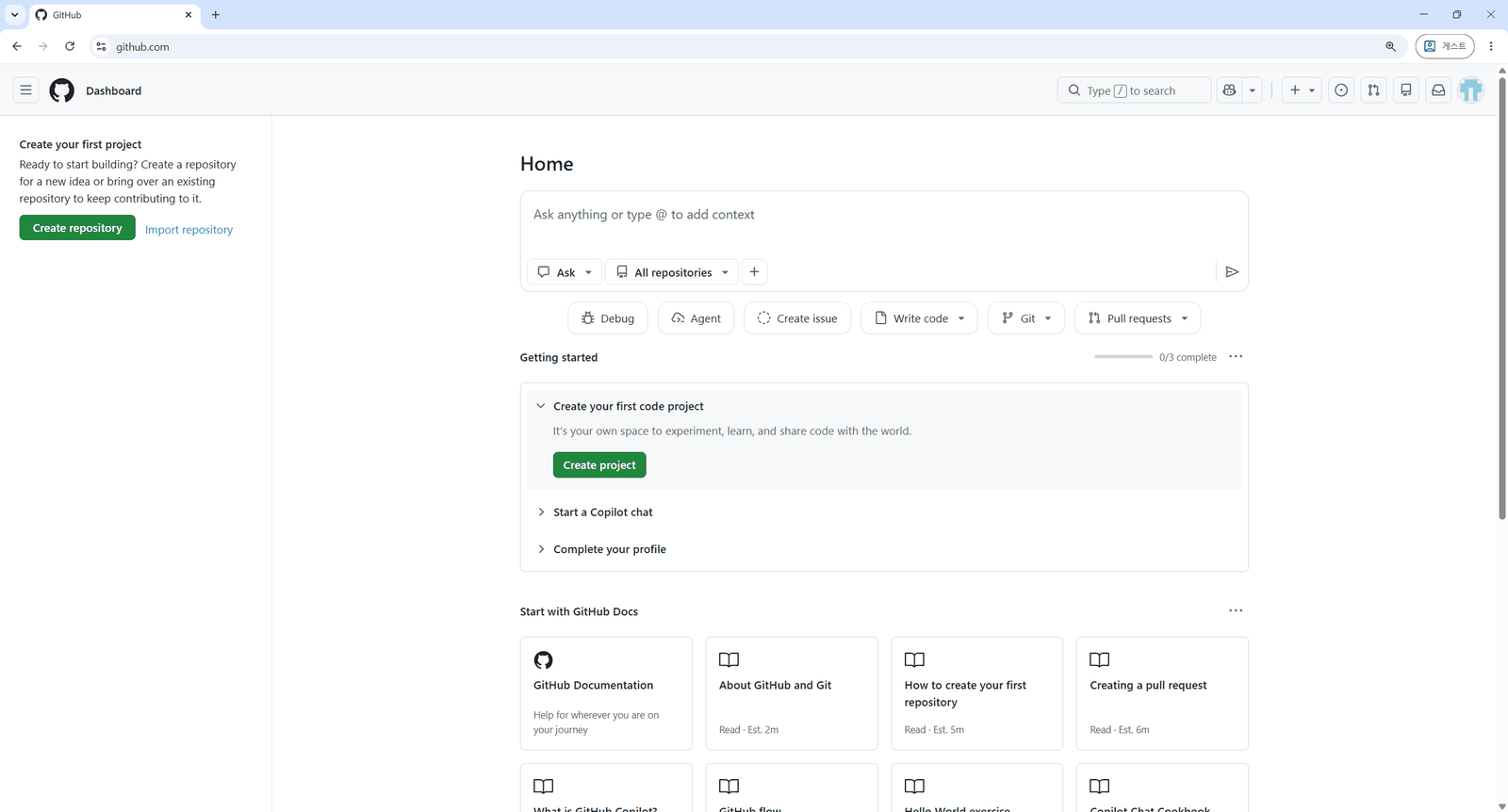The width and height of the screenshot is (1508, 812).
Task: Click the Start with GitHub Docs label
Action: click(579, 612)
